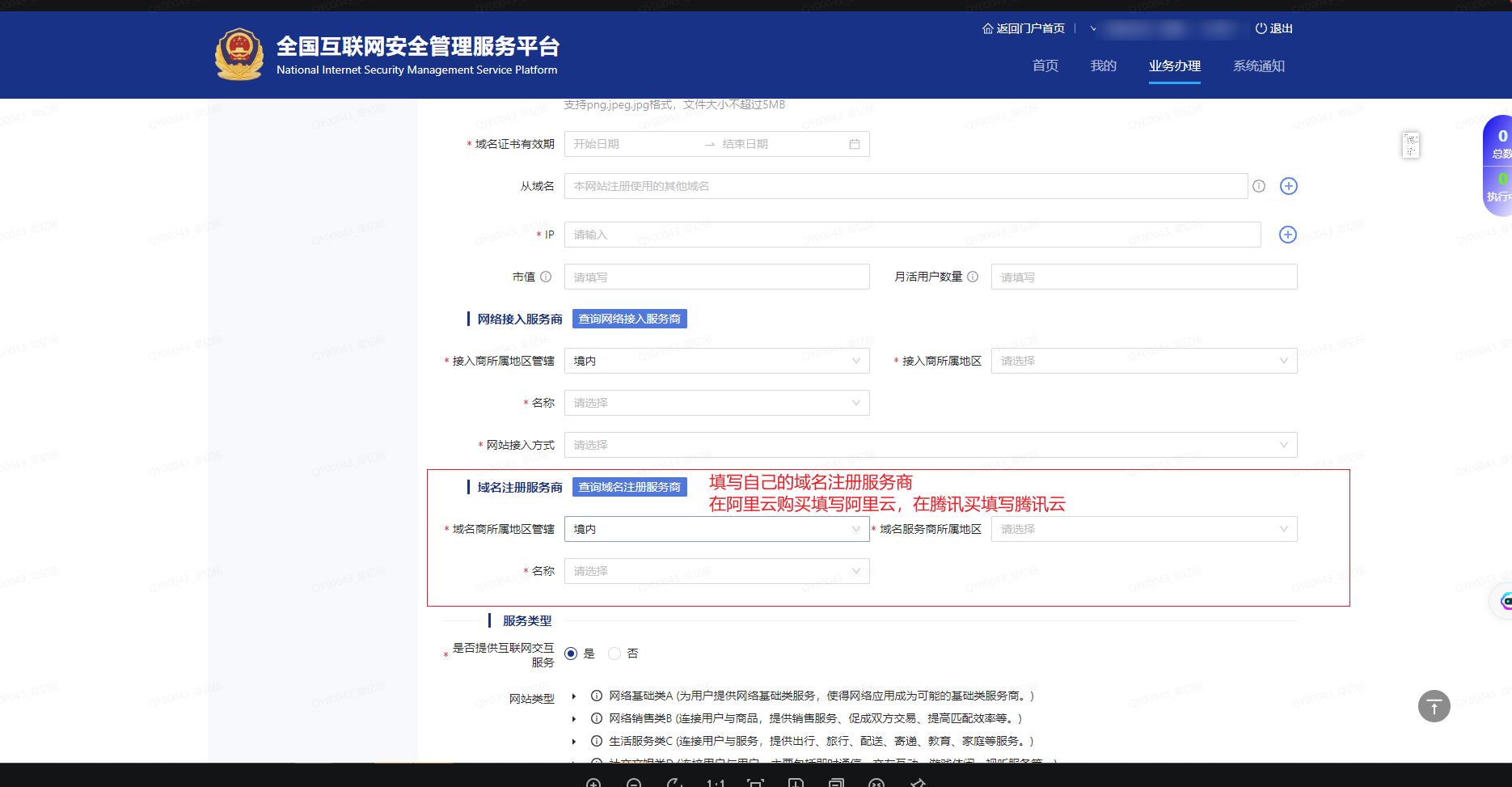This screenshot has height=787, width=1512.
Task: Switch to the 首页 nav tab
Action: [x=1045, y=66]
